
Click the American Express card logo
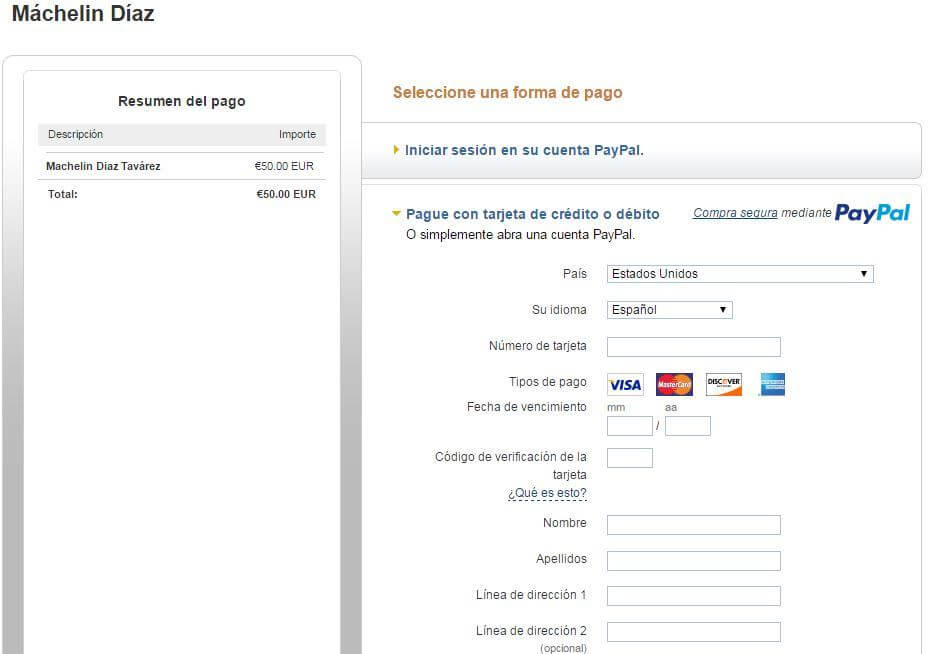point(772,384)
